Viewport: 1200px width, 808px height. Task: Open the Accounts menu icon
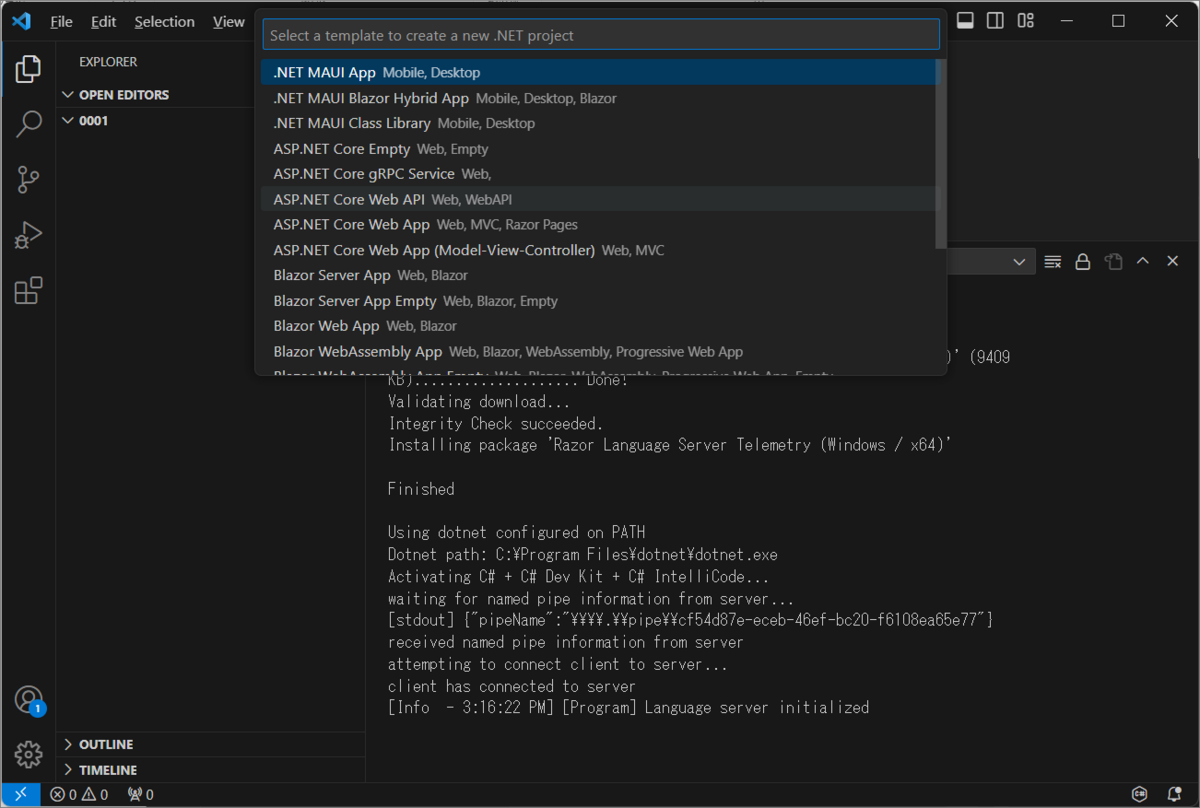29,700
